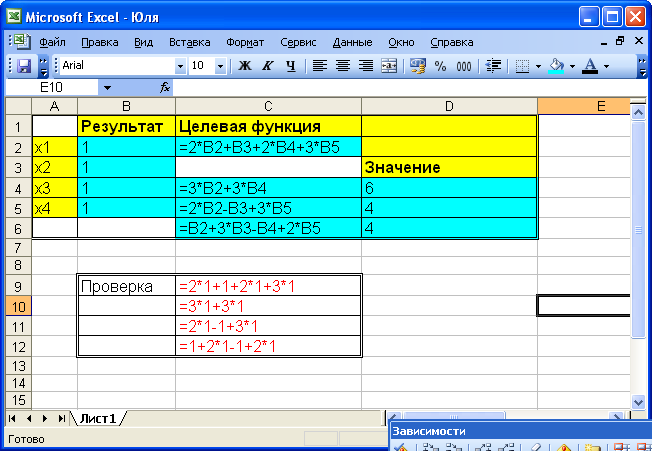Open toolbar options next to Save
The height and width of the screenshot is (451, 652).
click(43, 66)
